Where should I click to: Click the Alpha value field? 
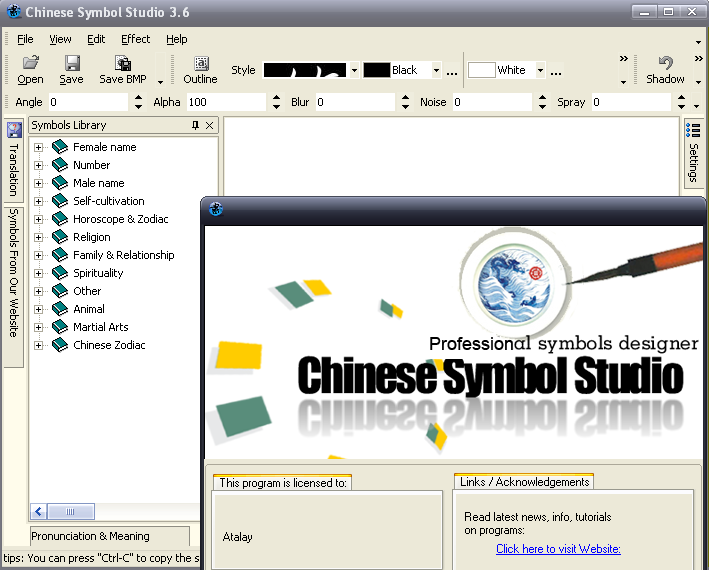click(227, 102)
